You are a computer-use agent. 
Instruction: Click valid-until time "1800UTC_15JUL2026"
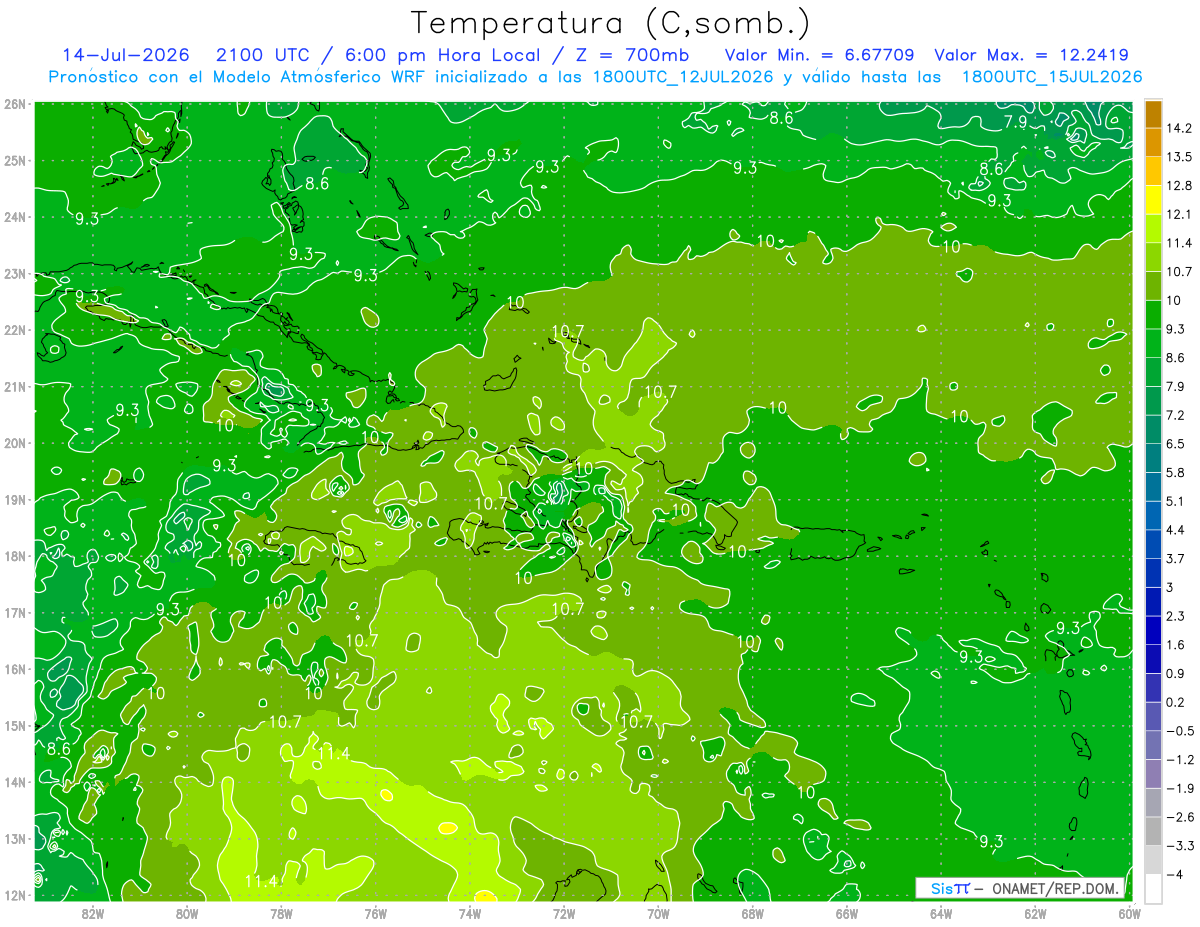pos(1052,76)
